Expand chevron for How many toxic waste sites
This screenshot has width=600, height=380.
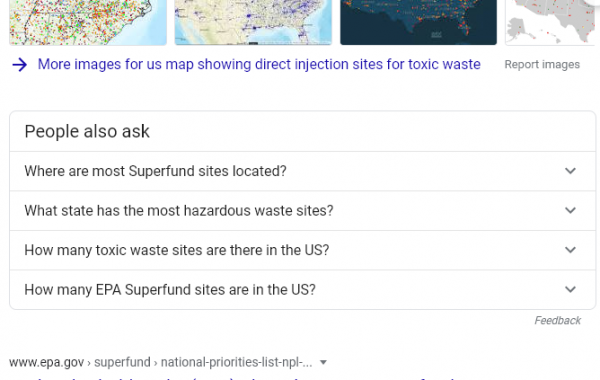570,250
